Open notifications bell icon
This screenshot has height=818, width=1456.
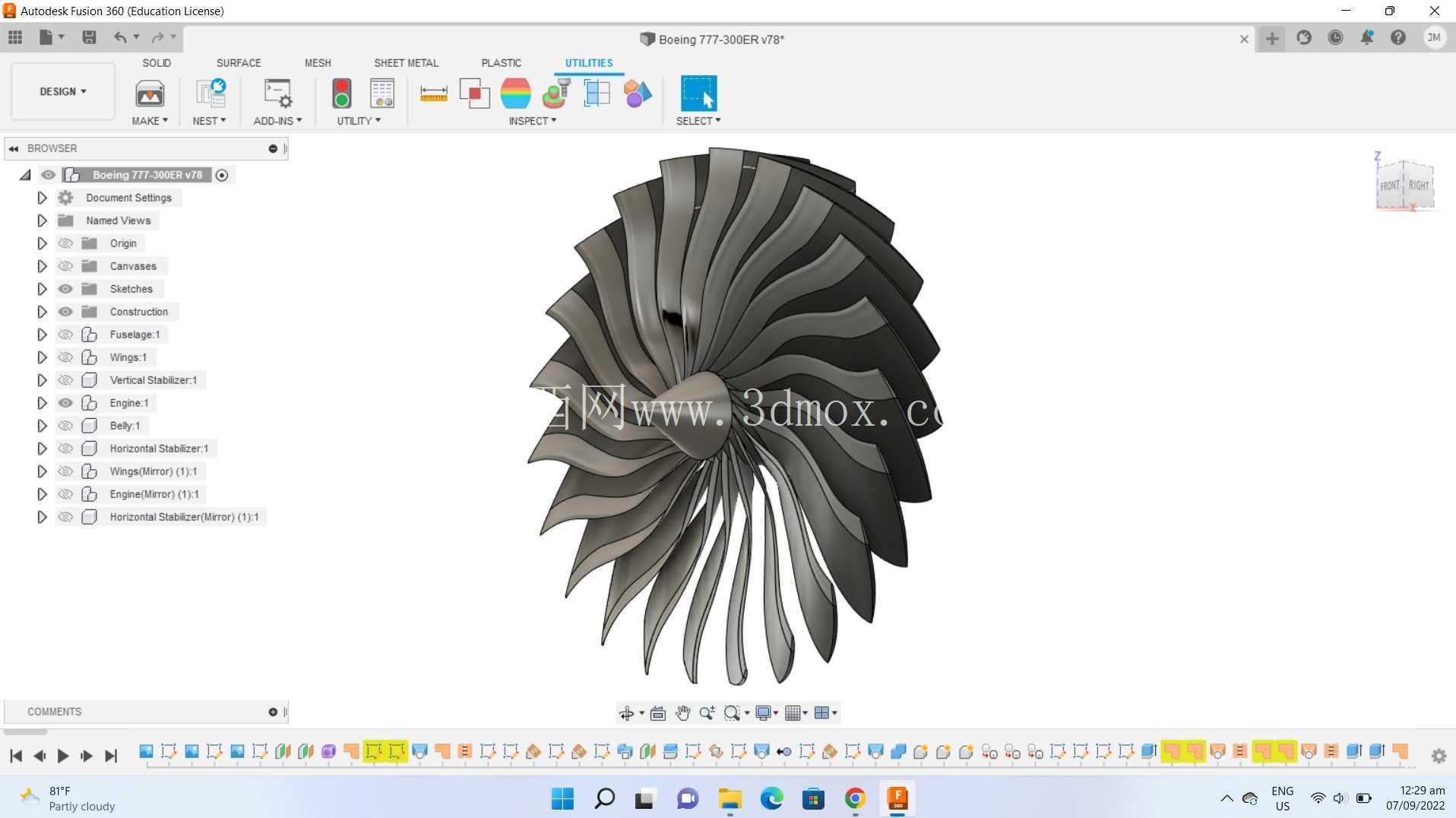(1367, 37)
